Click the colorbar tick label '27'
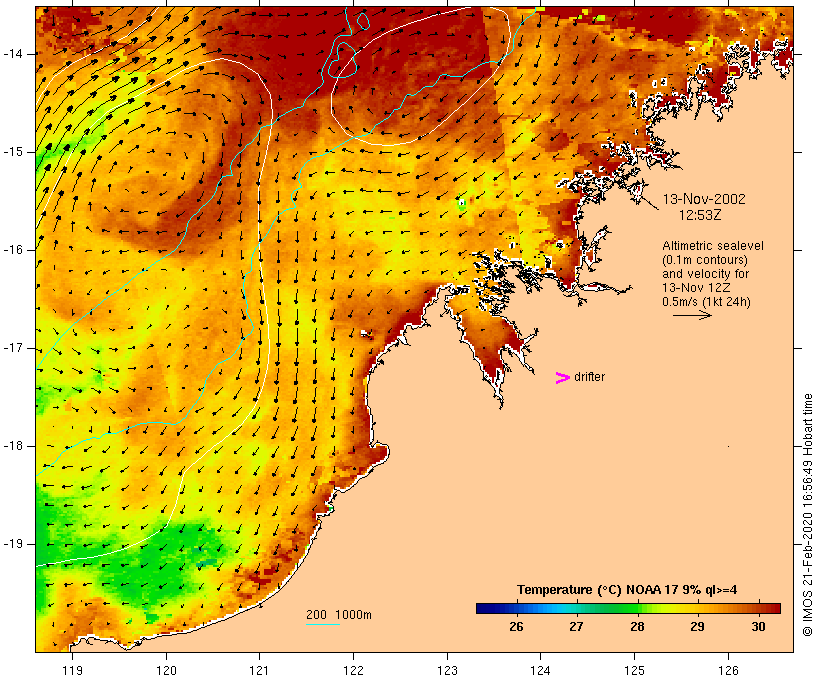The height and width of the screenshot is (680, 820). tap(576, 626)
